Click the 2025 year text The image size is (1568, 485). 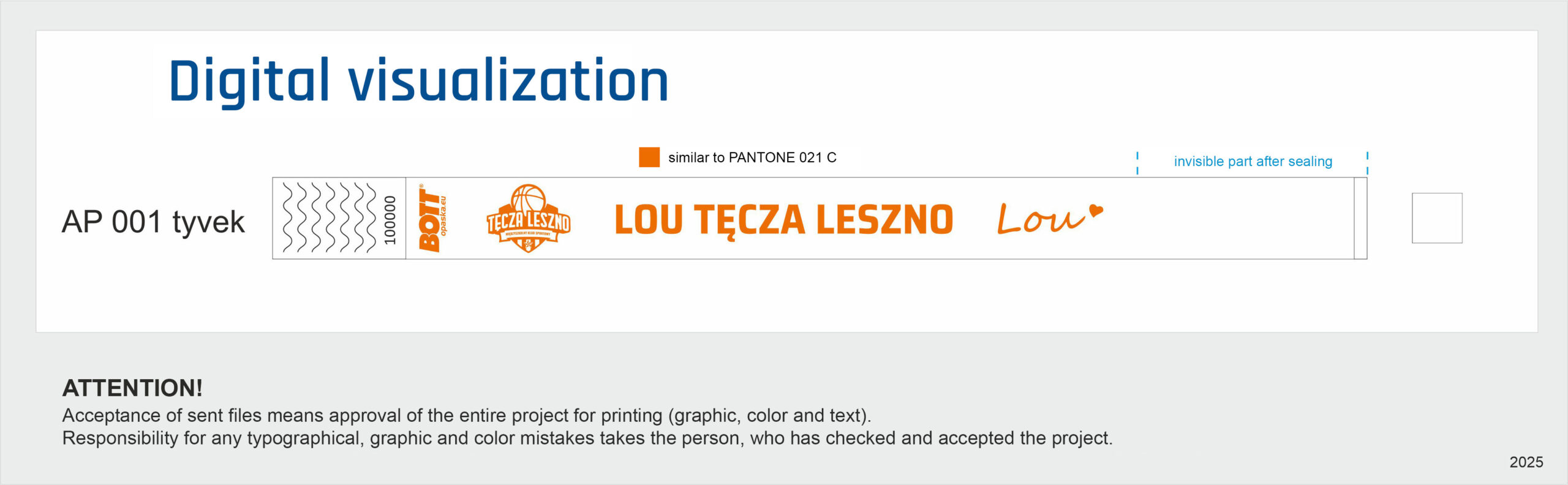coord(1526,462)
